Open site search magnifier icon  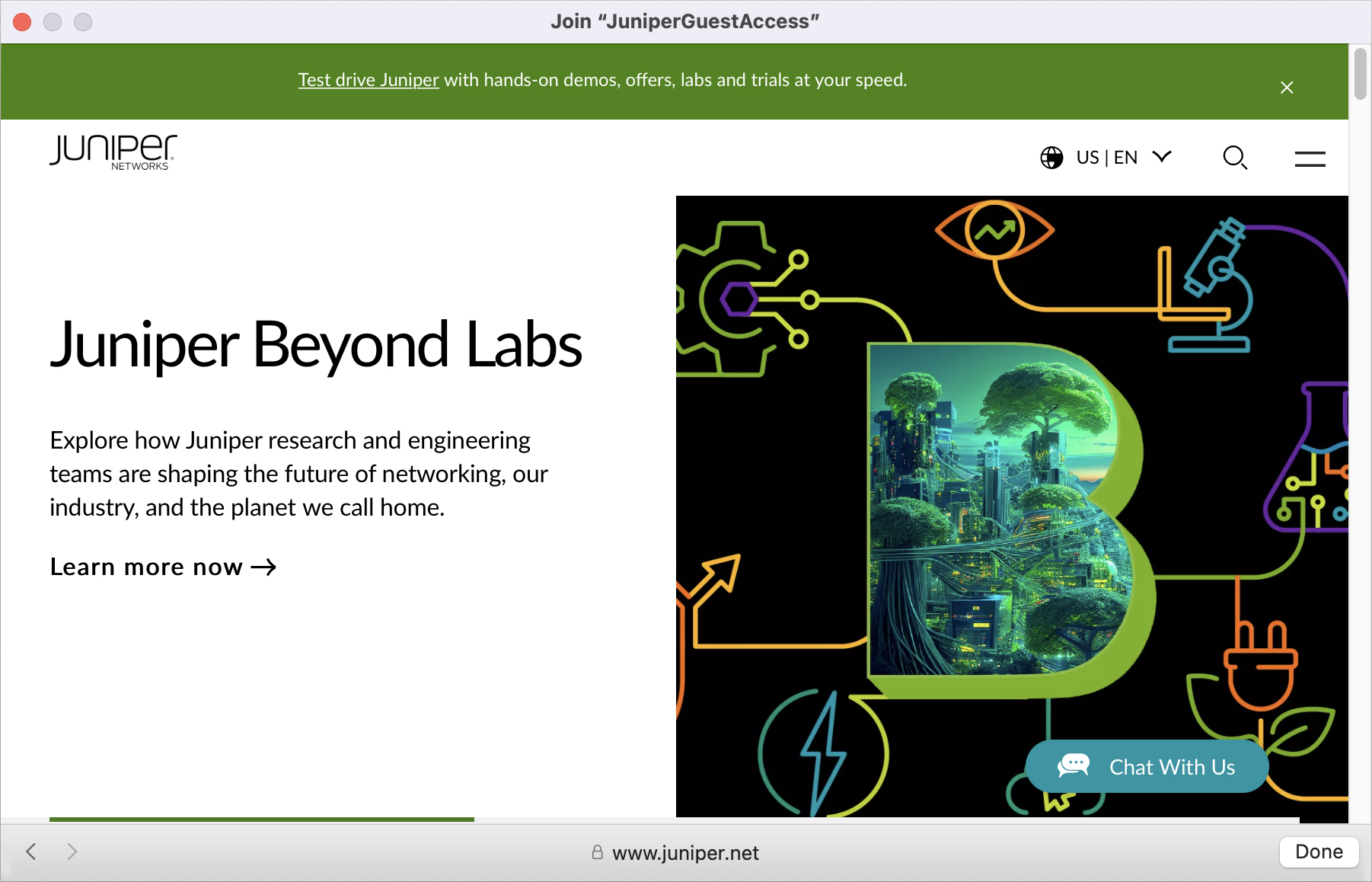[1234, 158]
